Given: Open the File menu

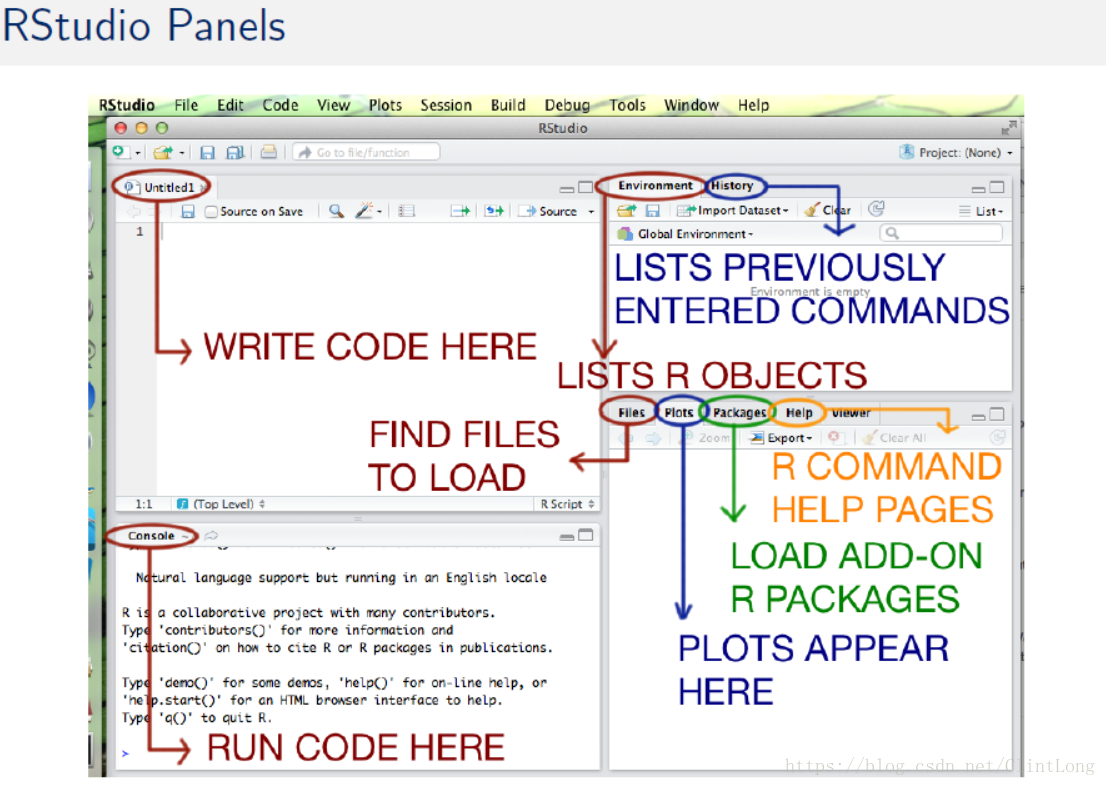Looking at the screenshot, I should click(186, 105).
